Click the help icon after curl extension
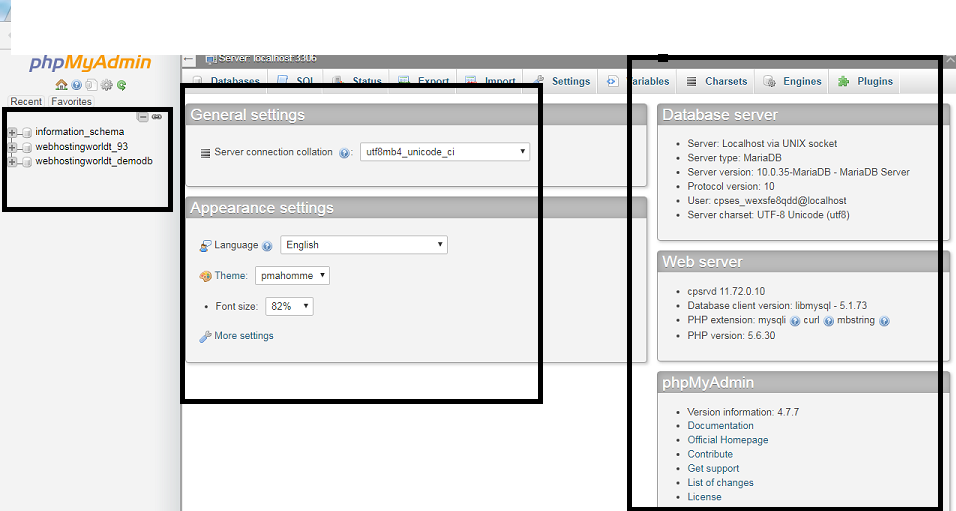This screenshot has height=511, width=956. tap(829, 321)
